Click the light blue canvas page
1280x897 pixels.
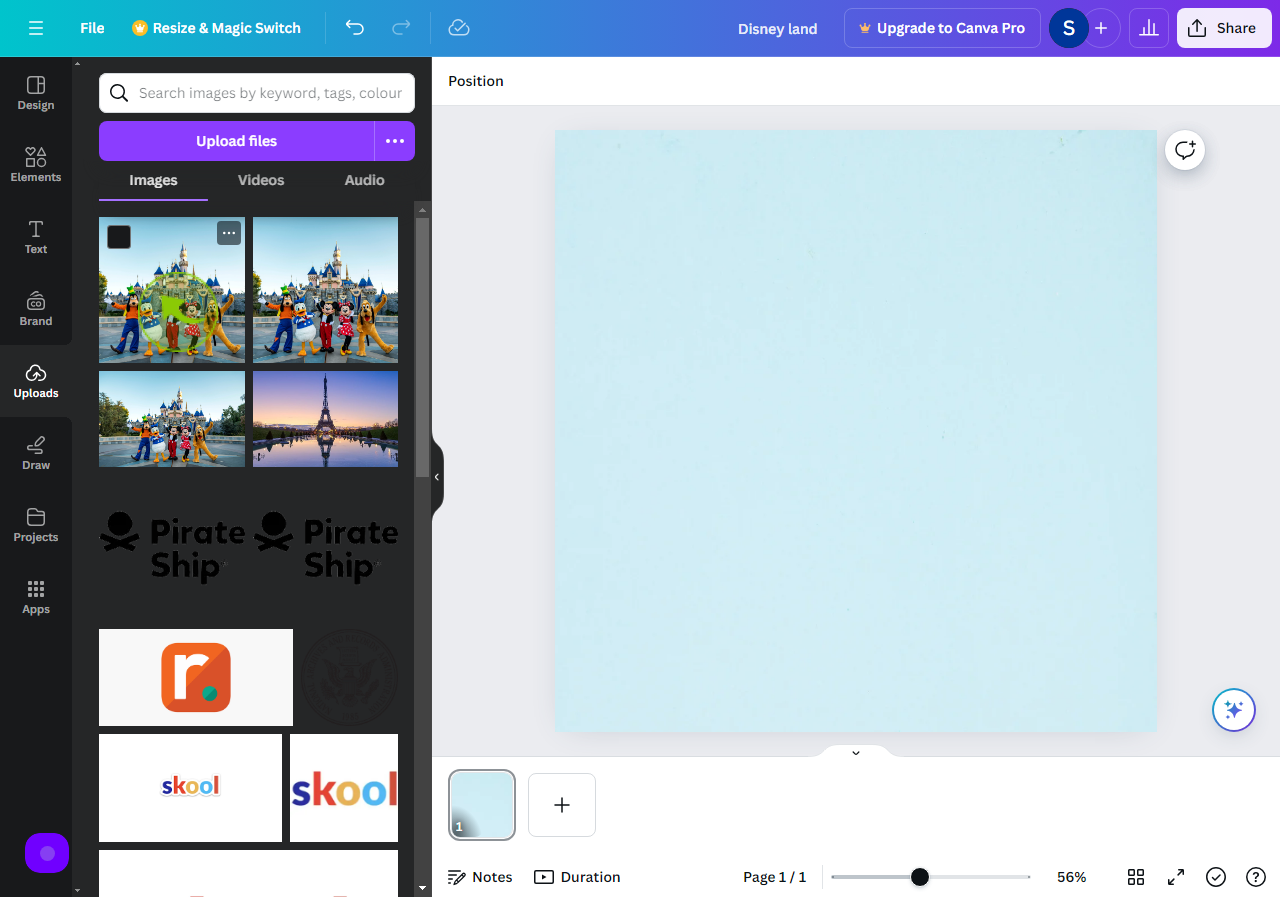coord(856,430)
